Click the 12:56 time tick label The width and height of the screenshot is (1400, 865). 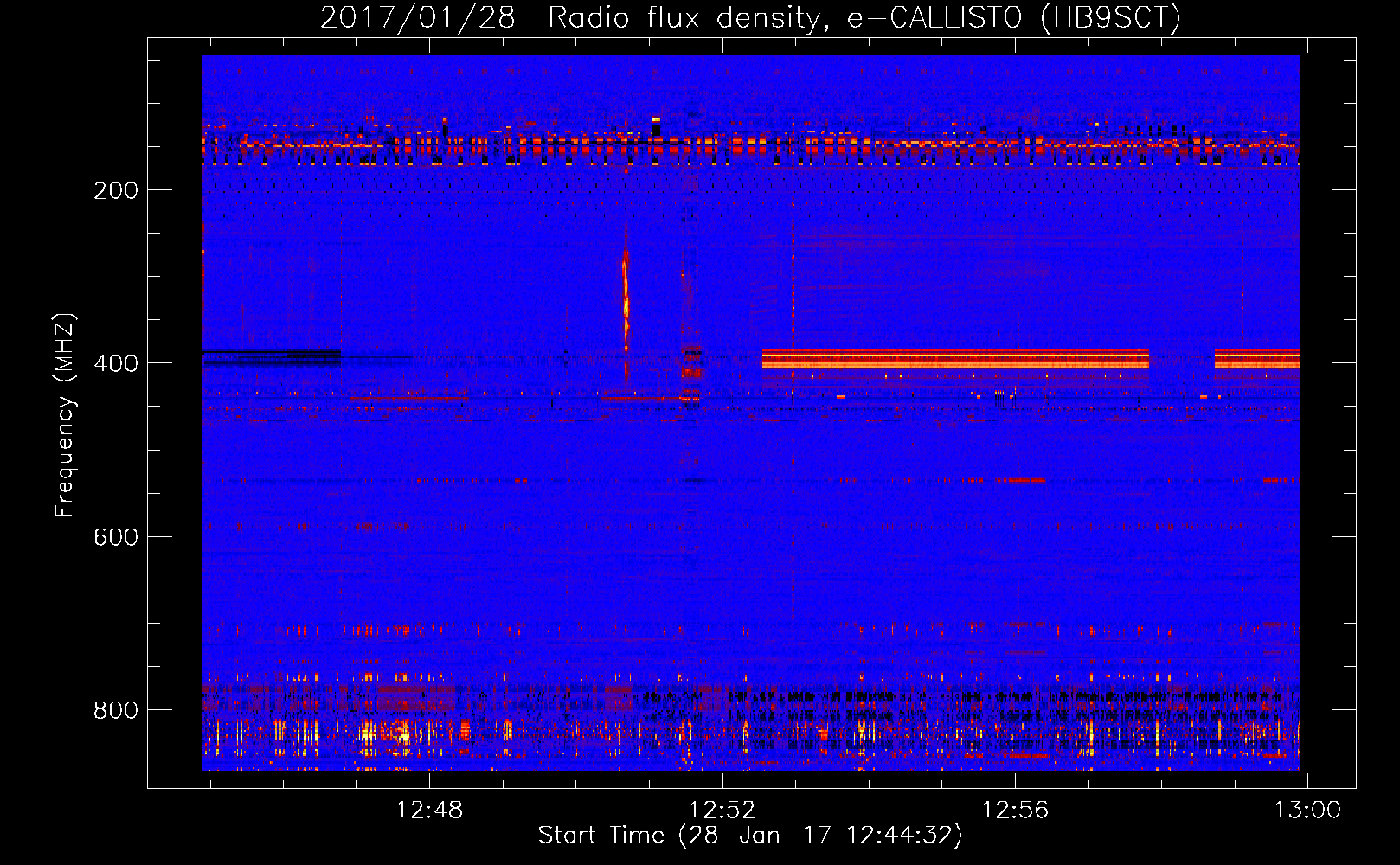pos(1015,810)
